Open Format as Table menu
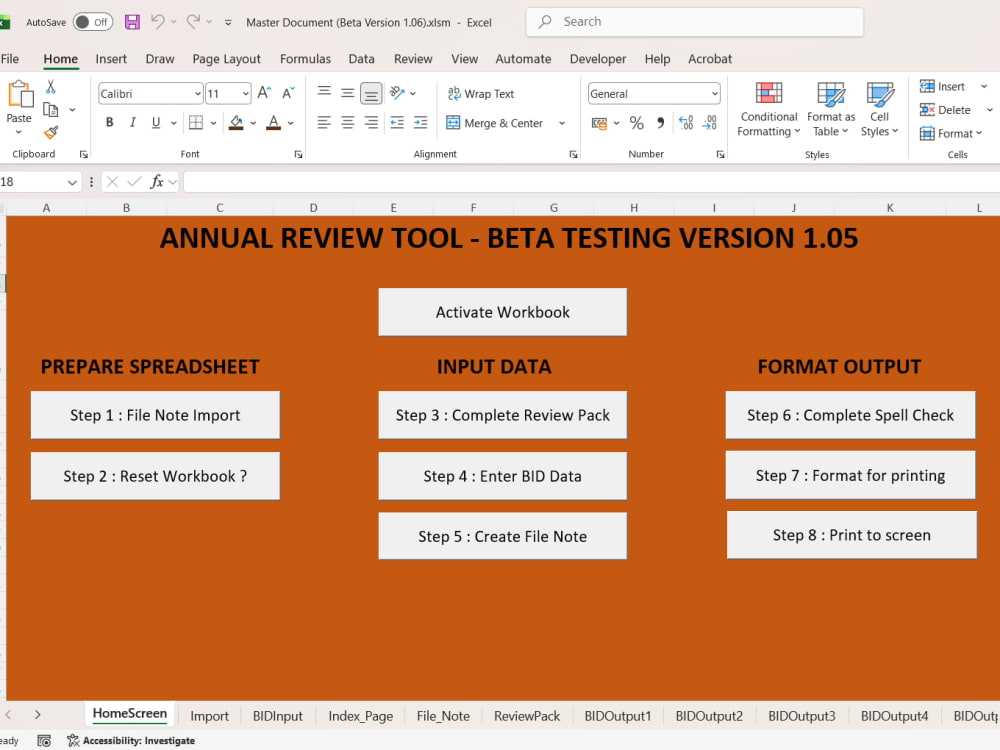 (x=831, y=109)
